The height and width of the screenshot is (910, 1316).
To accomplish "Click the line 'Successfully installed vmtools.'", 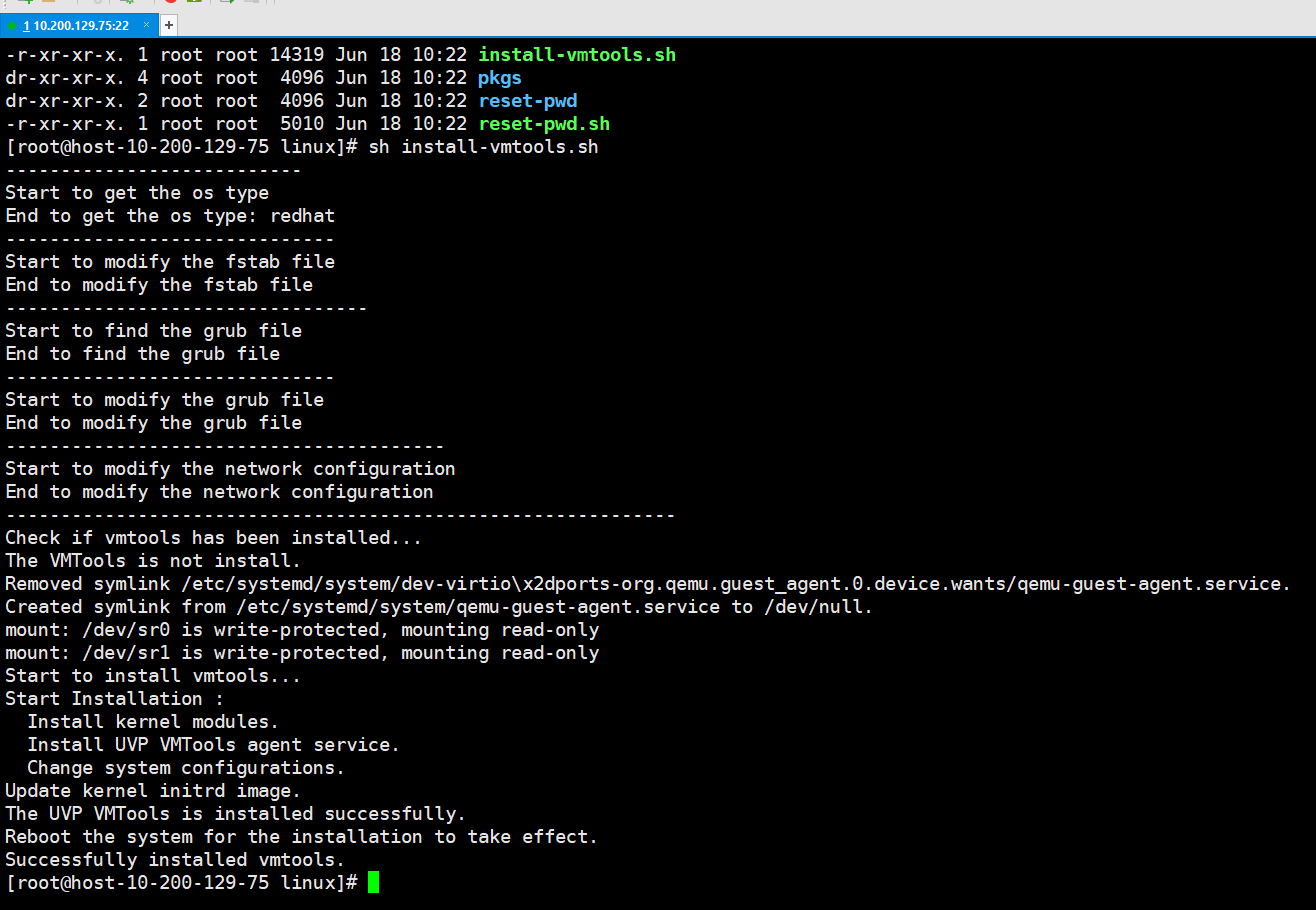I will (x=175, y=860).
